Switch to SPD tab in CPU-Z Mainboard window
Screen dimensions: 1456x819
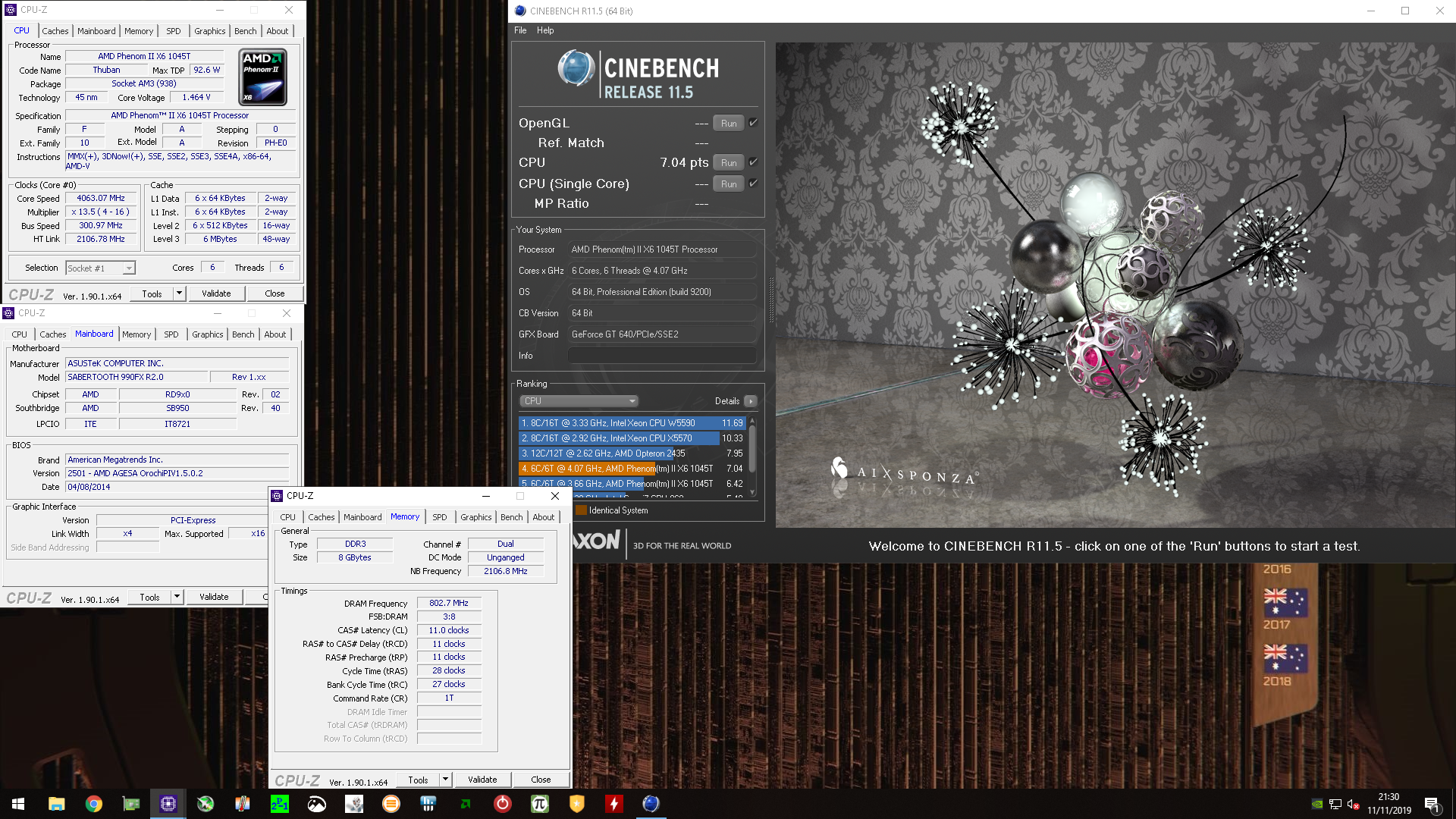point(171,334)
